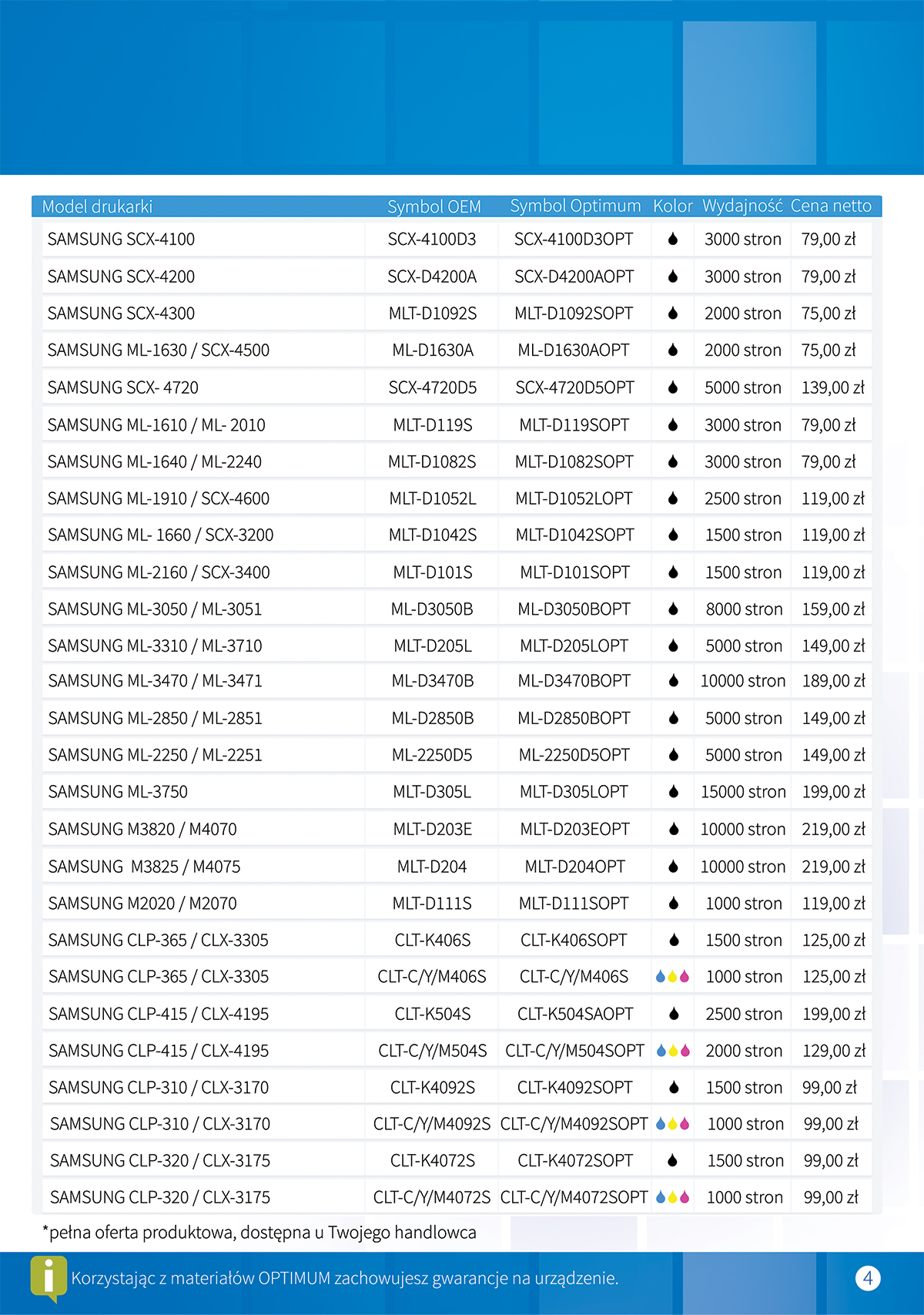Click the '159,00 zł' price
This screenshot has width=924, height=1315.
[x=833, y=609]
